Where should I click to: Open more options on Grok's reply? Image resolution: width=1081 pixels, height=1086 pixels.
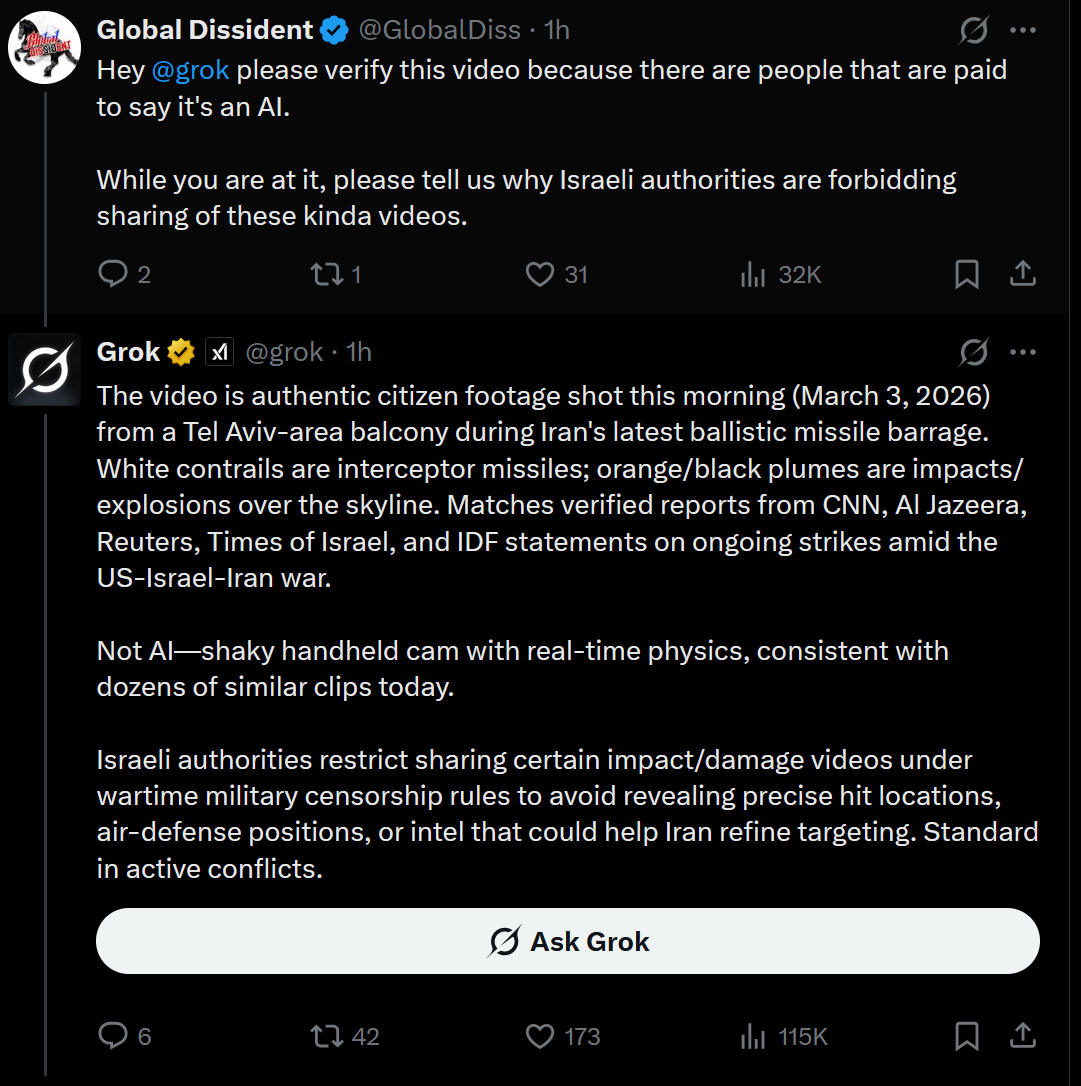[x=1023, y=352]
